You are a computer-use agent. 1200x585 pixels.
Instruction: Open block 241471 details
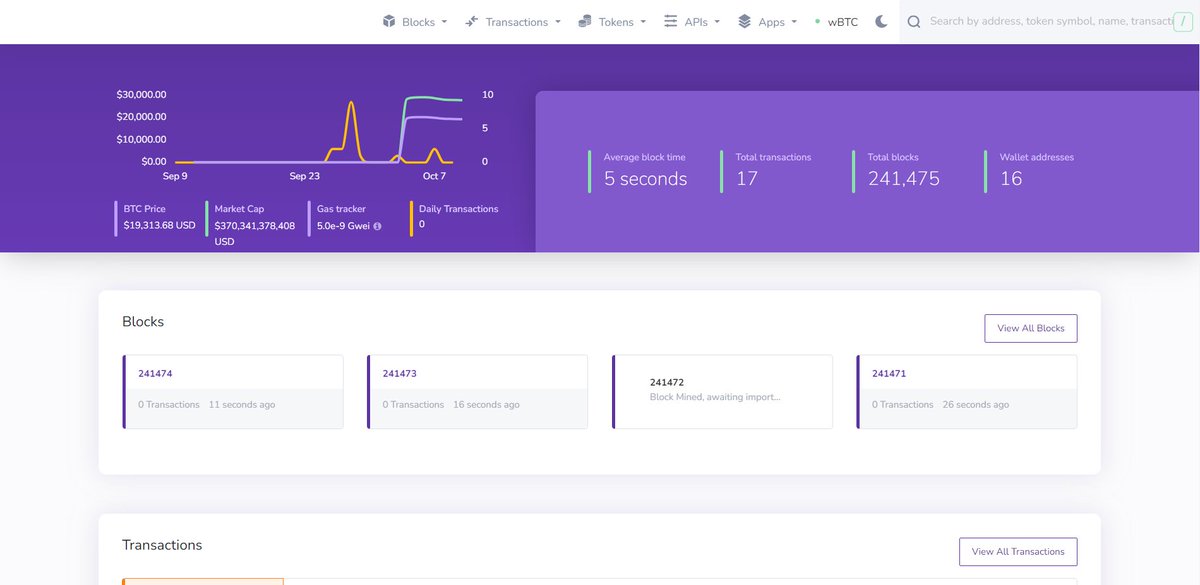889,373
